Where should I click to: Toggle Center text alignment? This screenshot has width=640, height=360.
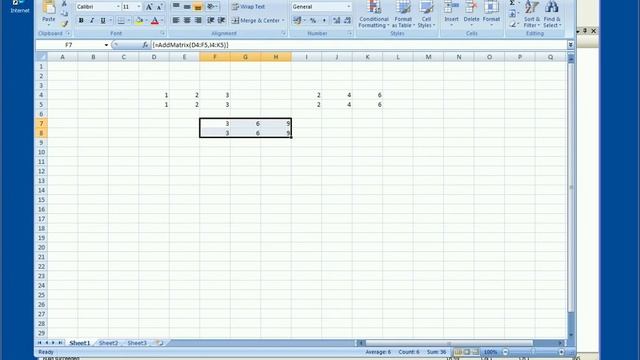click(187, 20)
